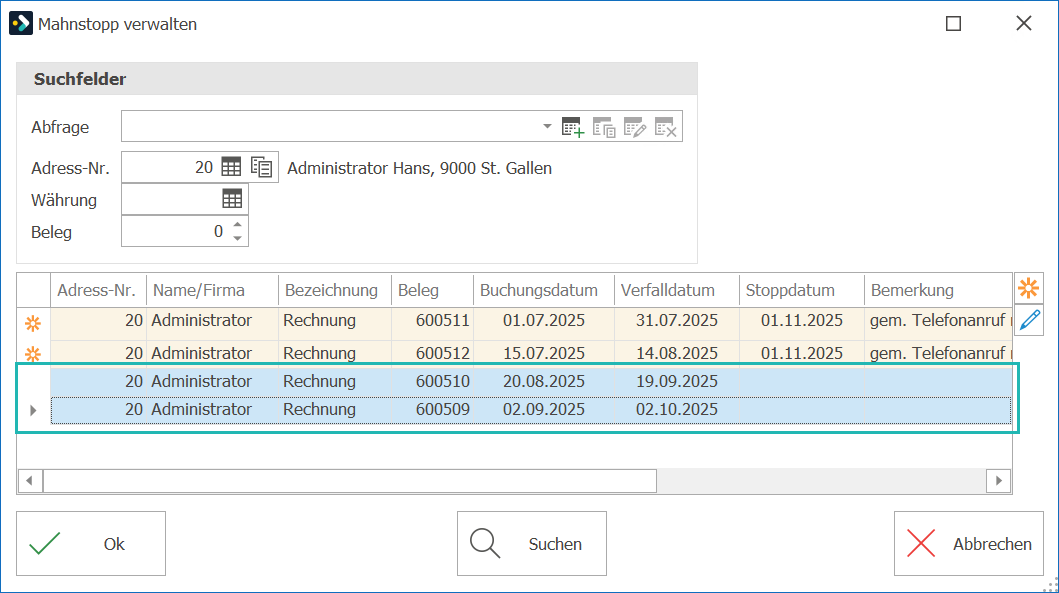Click the horizontal scrollbar thumb
The width and height of the screenshot is (1059, 593).
tap(350, 481)
